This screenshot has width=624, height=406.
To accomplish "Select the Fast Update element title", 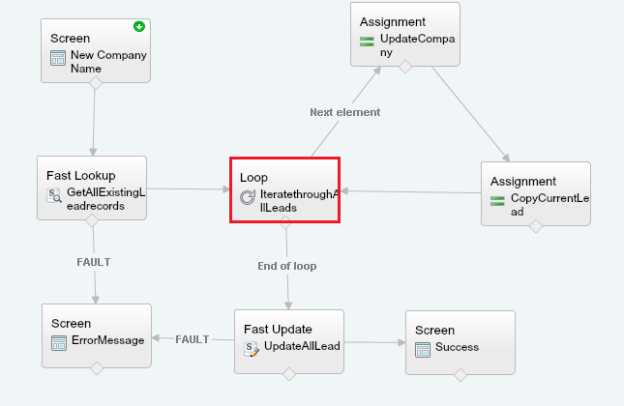I will 278,329.
